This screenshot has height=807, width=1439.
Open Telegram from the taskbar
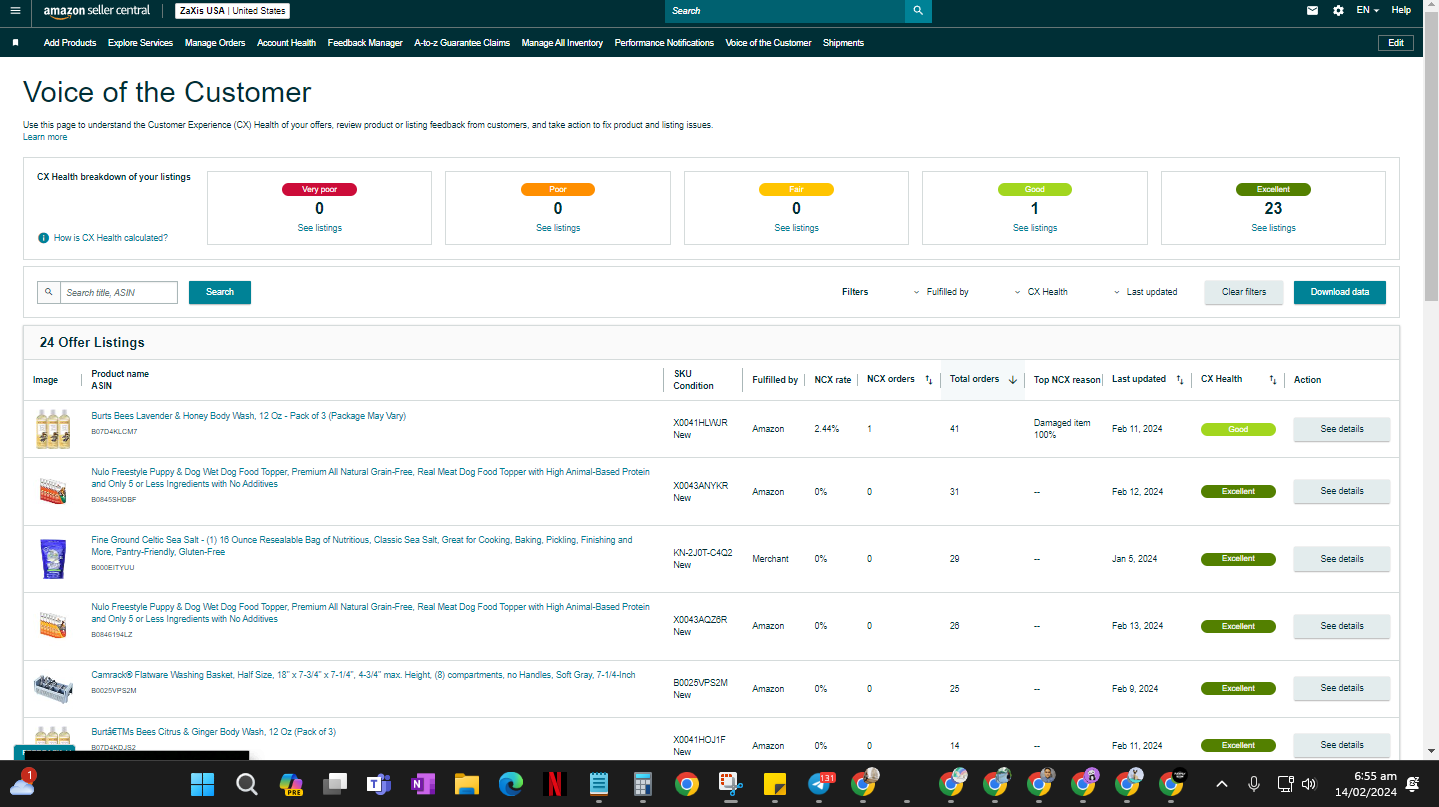tap(820, 784)
